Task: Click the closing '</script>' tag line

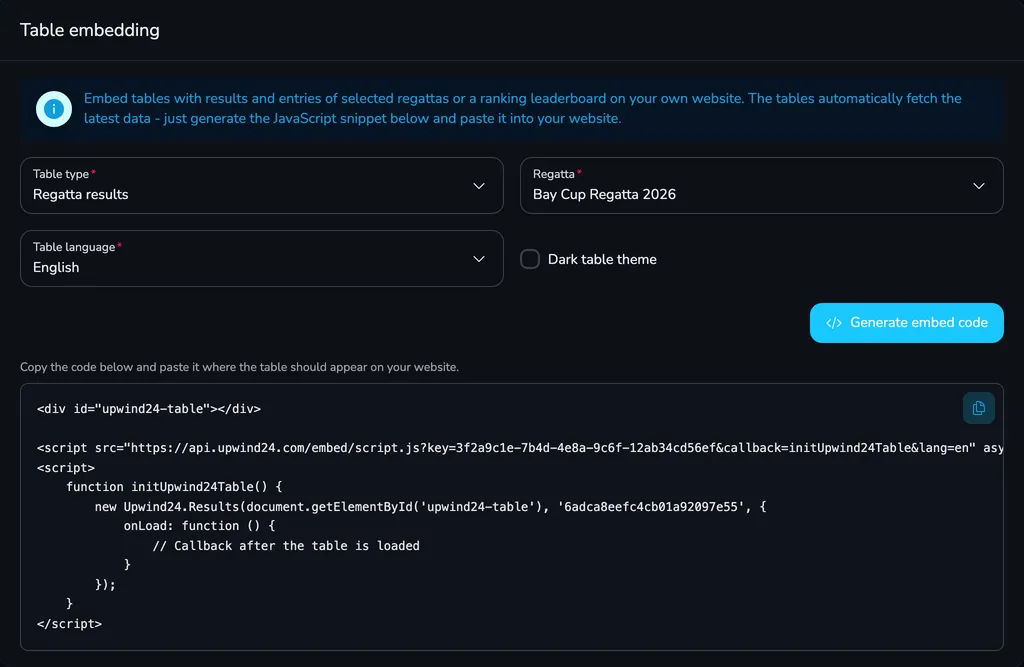Action: [x=69, y=624]
